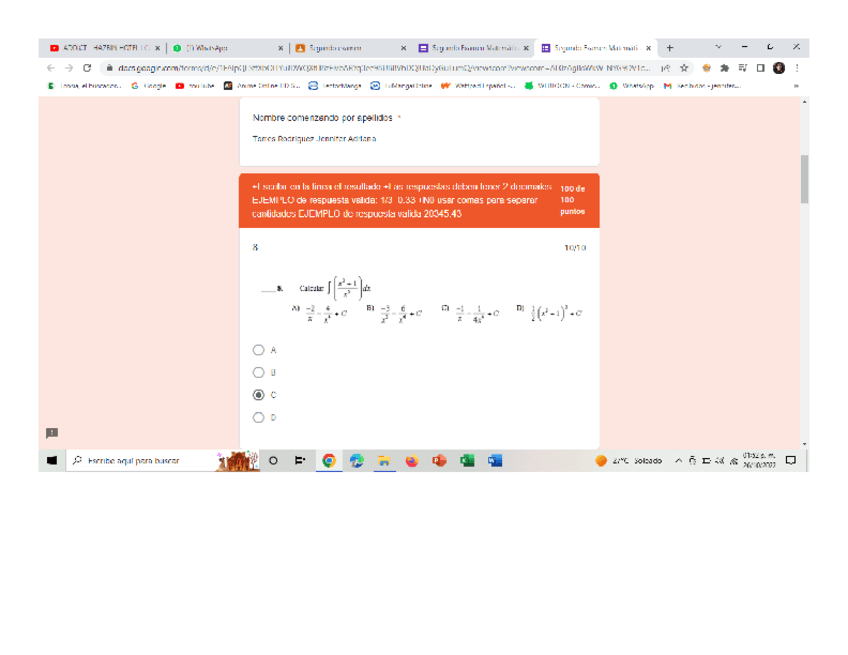The height and width of the screenshot is (655, 848).
Task: Open a new browser tab
Action: coord(670,48)
